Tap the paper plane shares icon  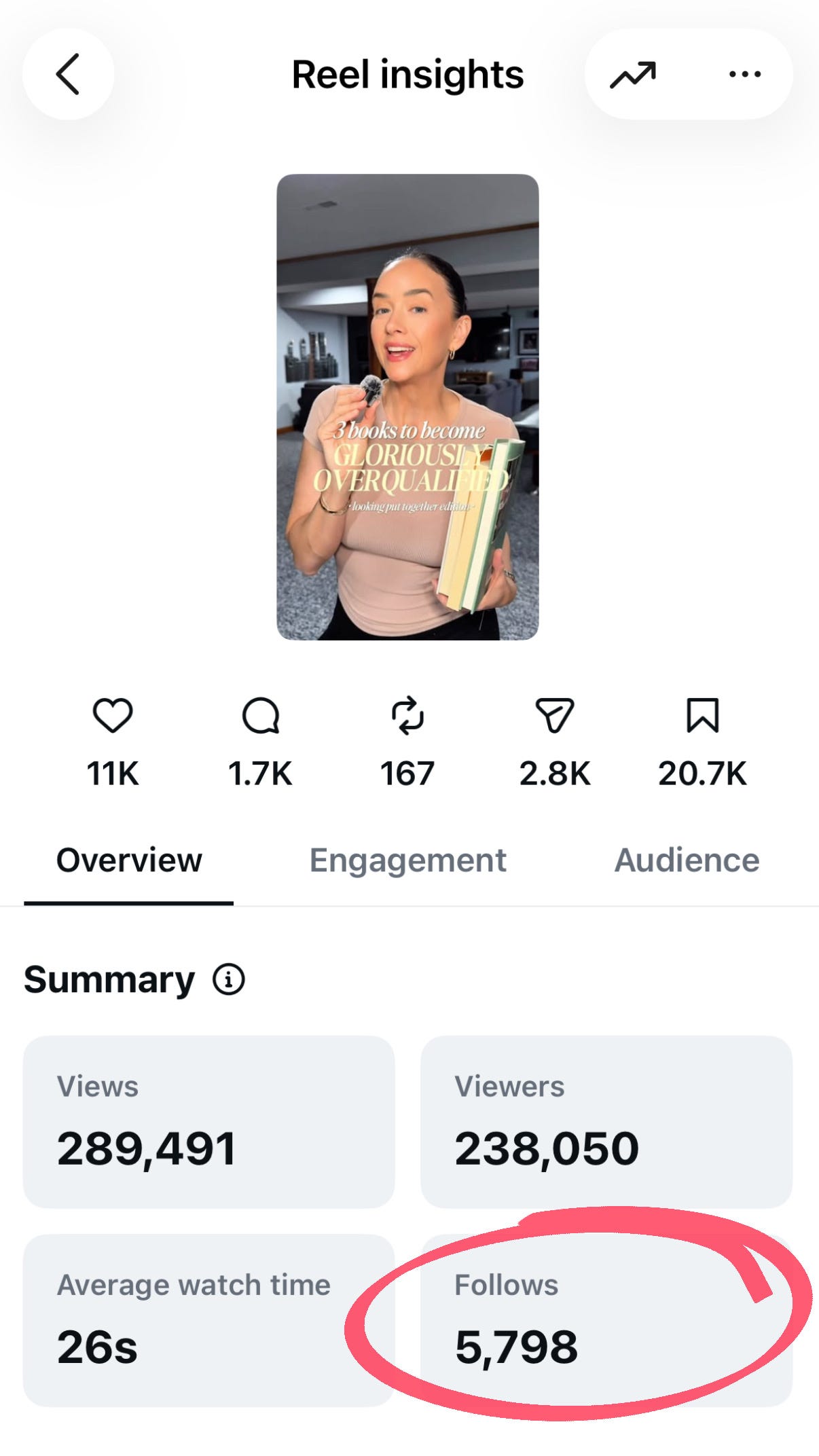(x=555, y=715)
